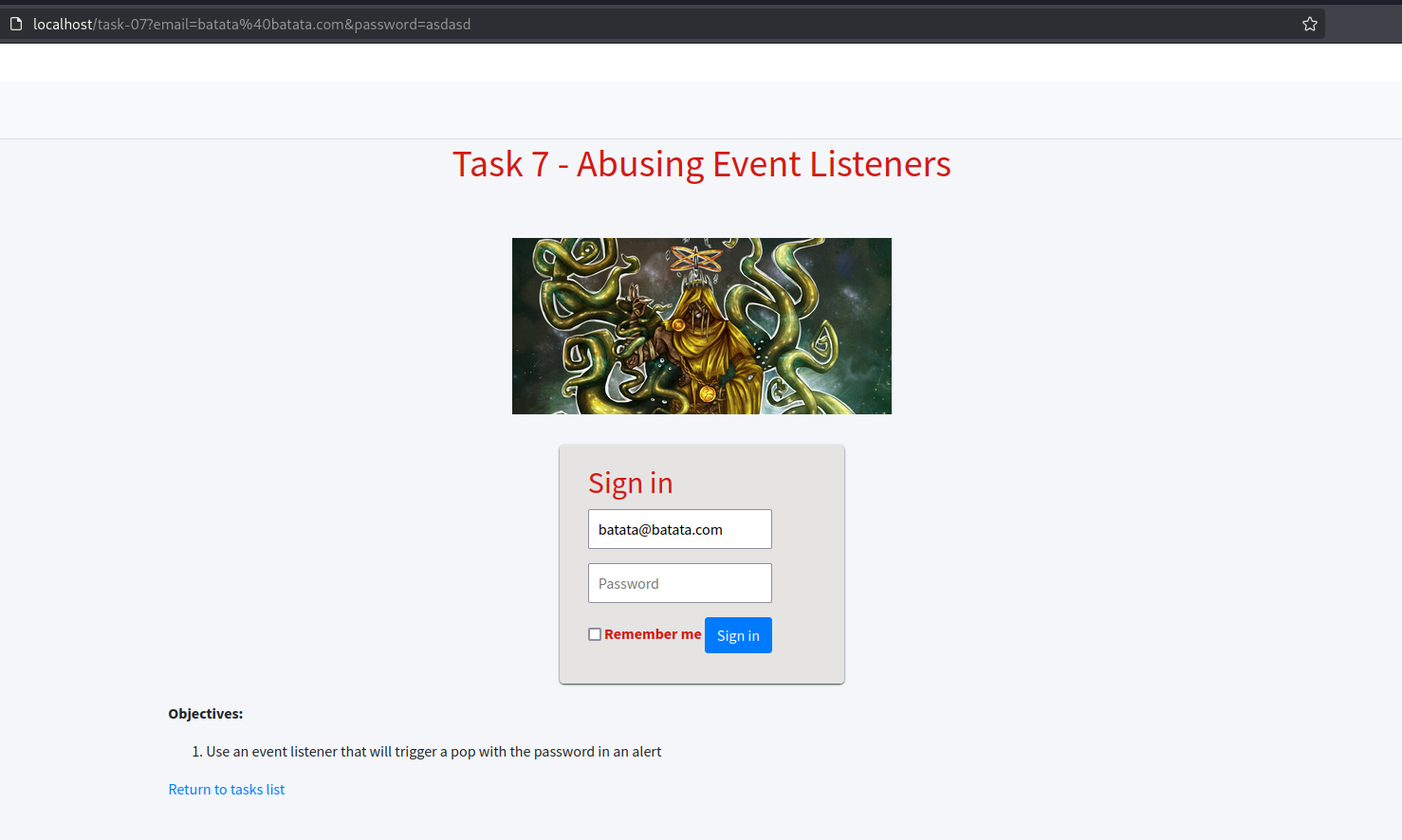This screenshot has width=1402, height=840.
Task: Click the hooded yellow-robed figure in banner image
Action: tap(704, 332)
